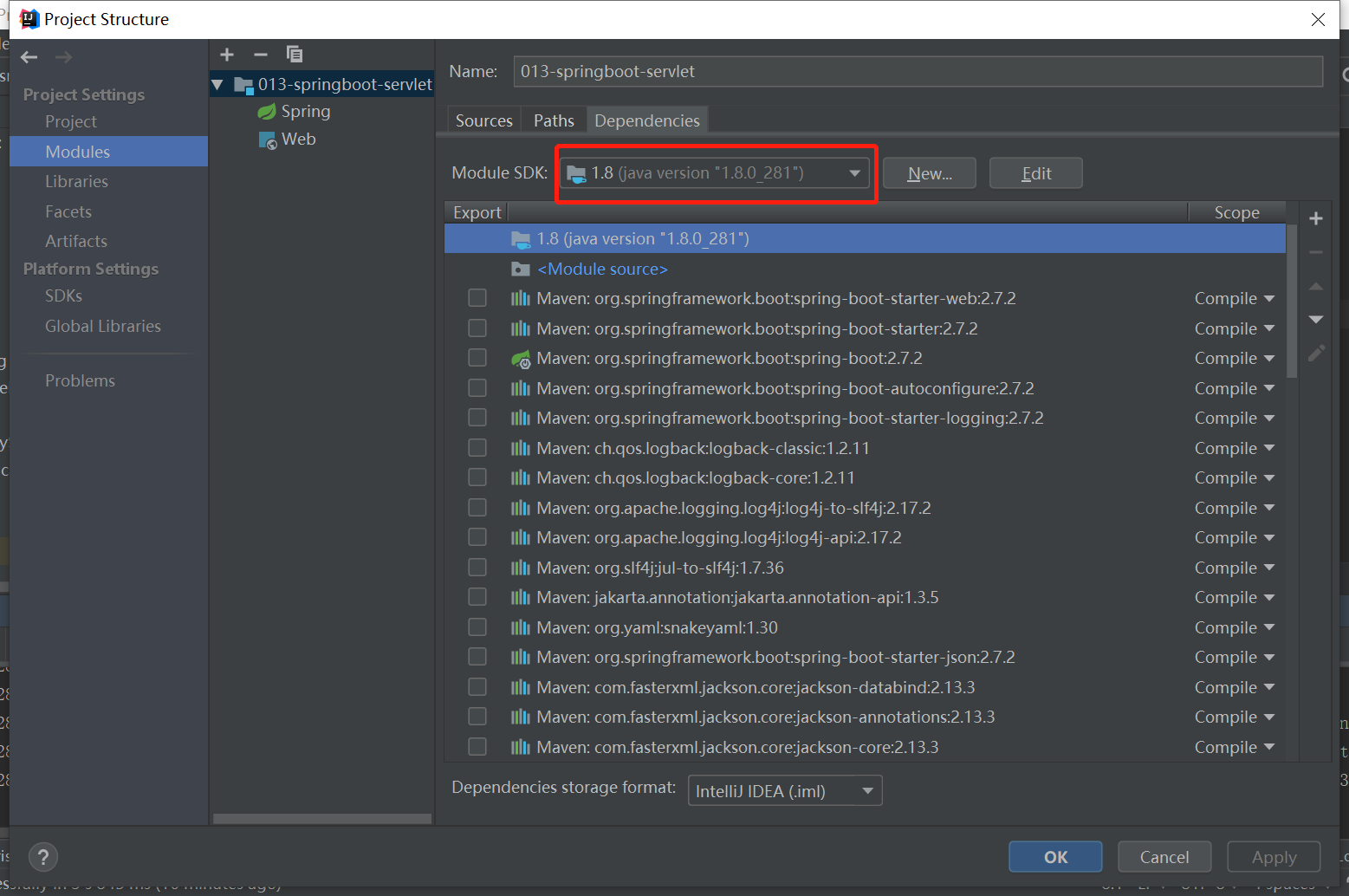The image size is (1349, 896).
Task: Click the Cancel button
Action: pos(1164,857)
